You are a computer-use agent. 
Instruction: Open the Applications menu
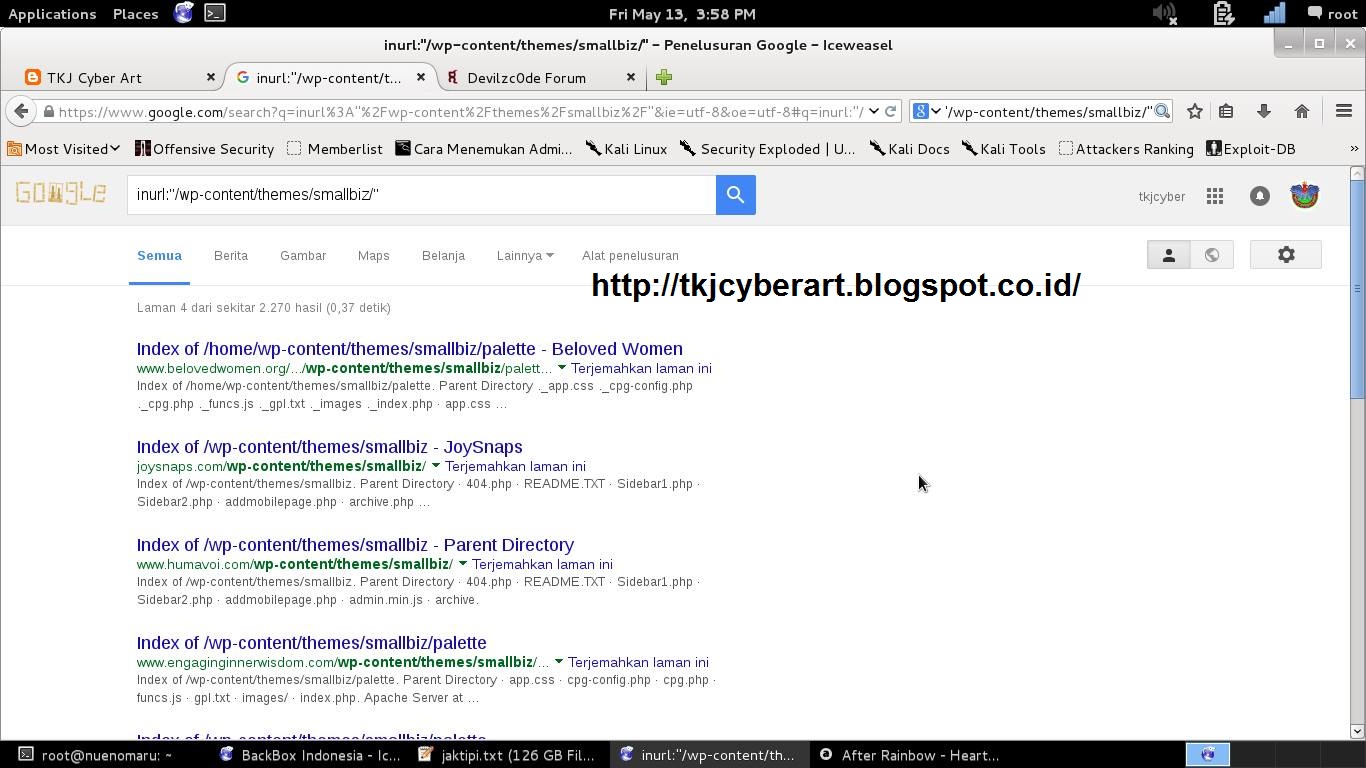coord(52,14)
